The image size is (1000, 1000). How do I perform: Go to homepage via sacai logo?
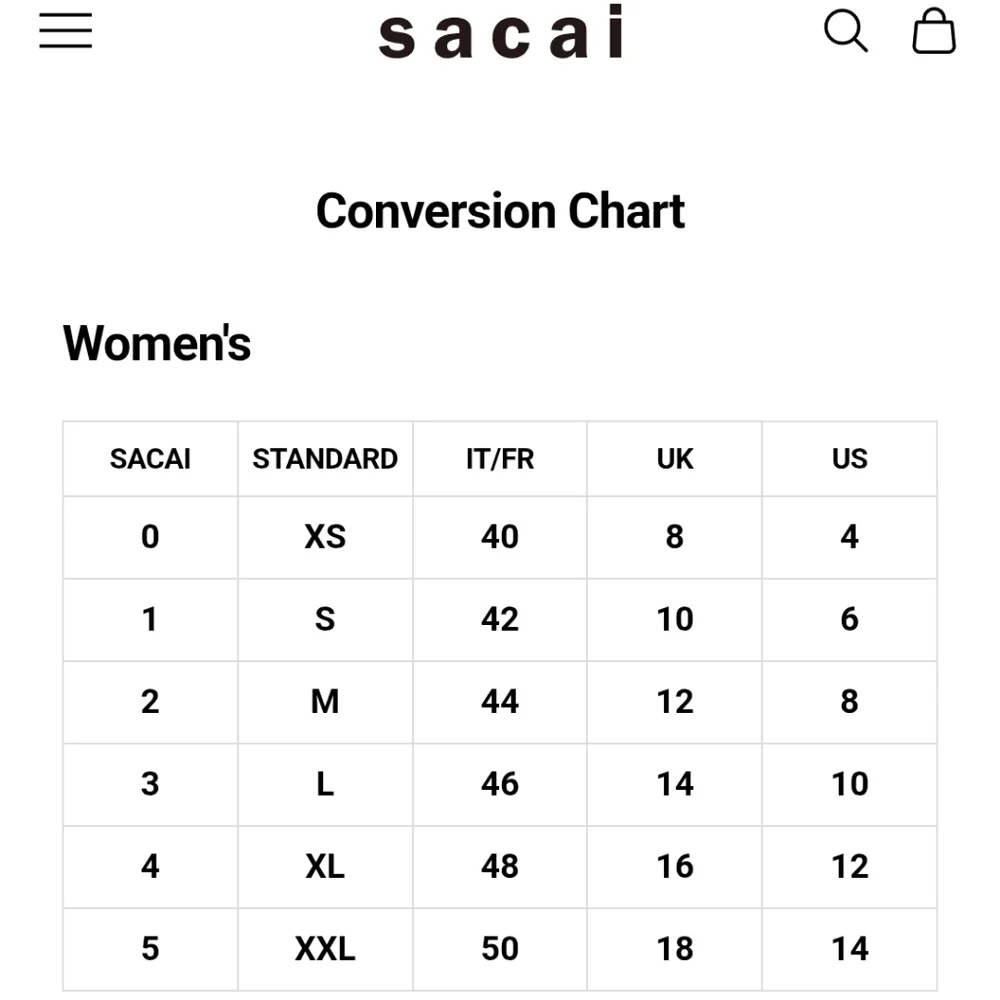(x=501, y=31)
